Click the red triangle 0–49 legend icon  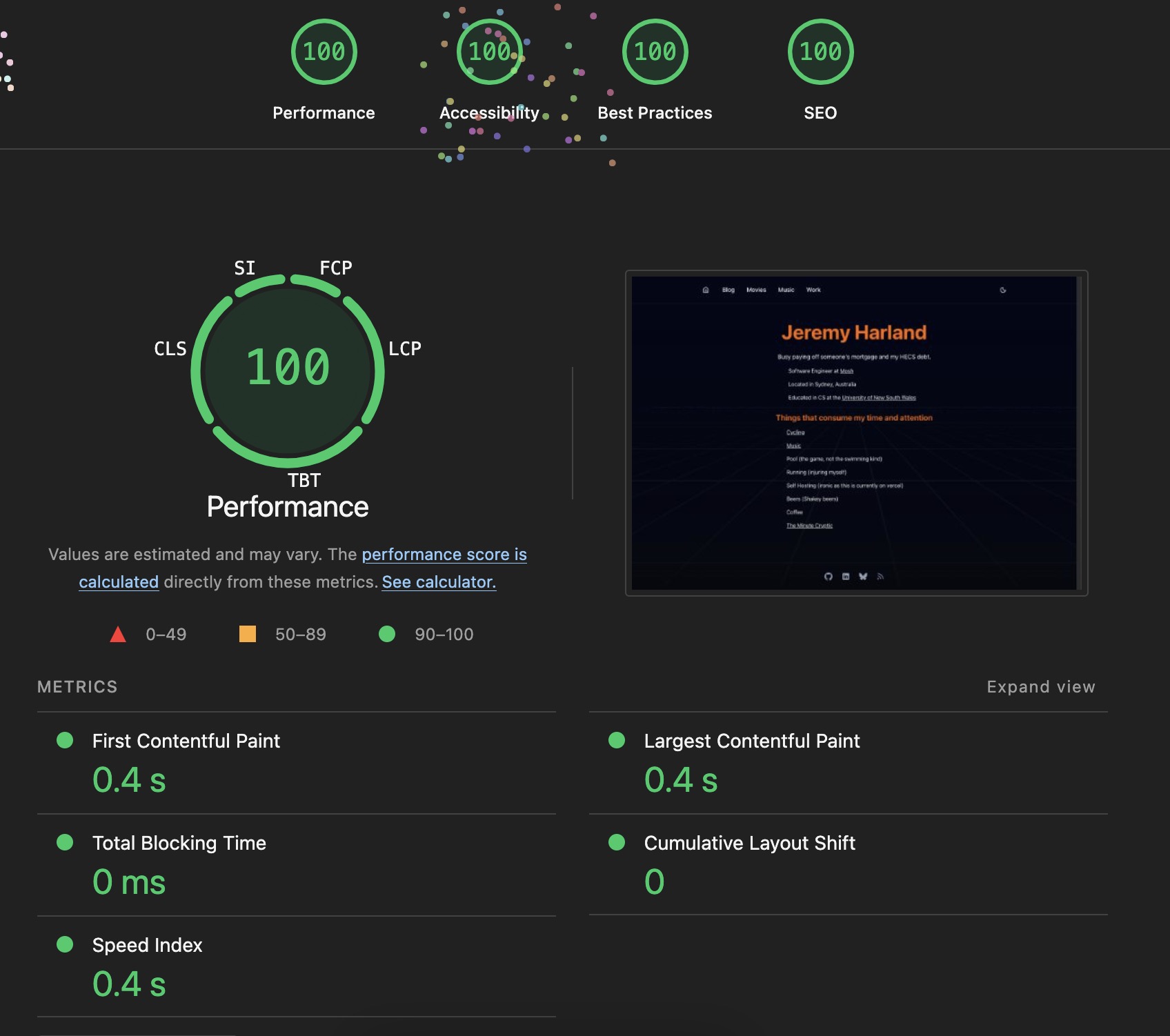(x=118, y=635)
